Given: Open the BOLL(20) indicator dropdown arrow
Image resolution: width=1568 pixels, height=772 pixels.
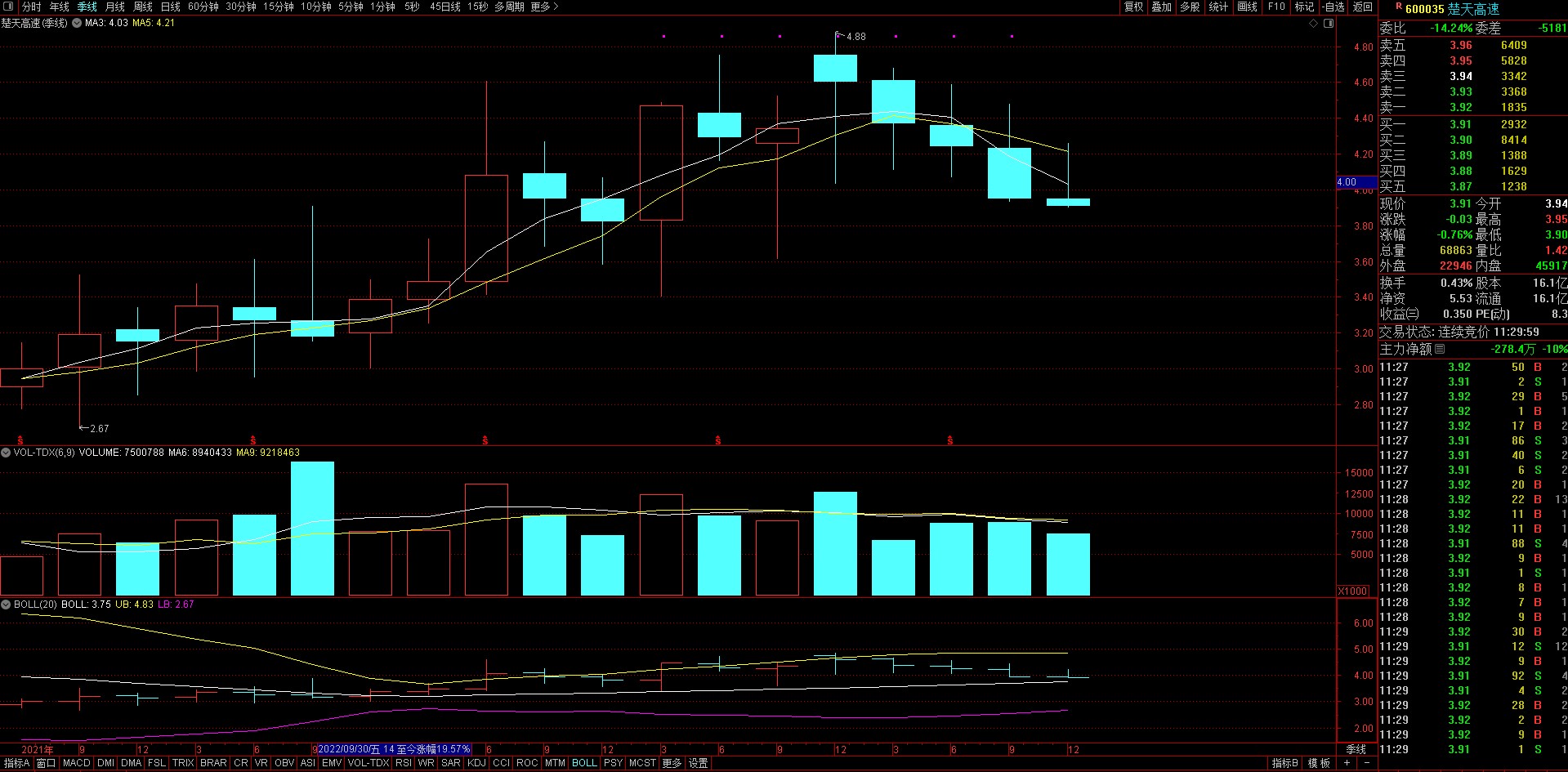Looking at the screenshot, I should click(6, 605).
